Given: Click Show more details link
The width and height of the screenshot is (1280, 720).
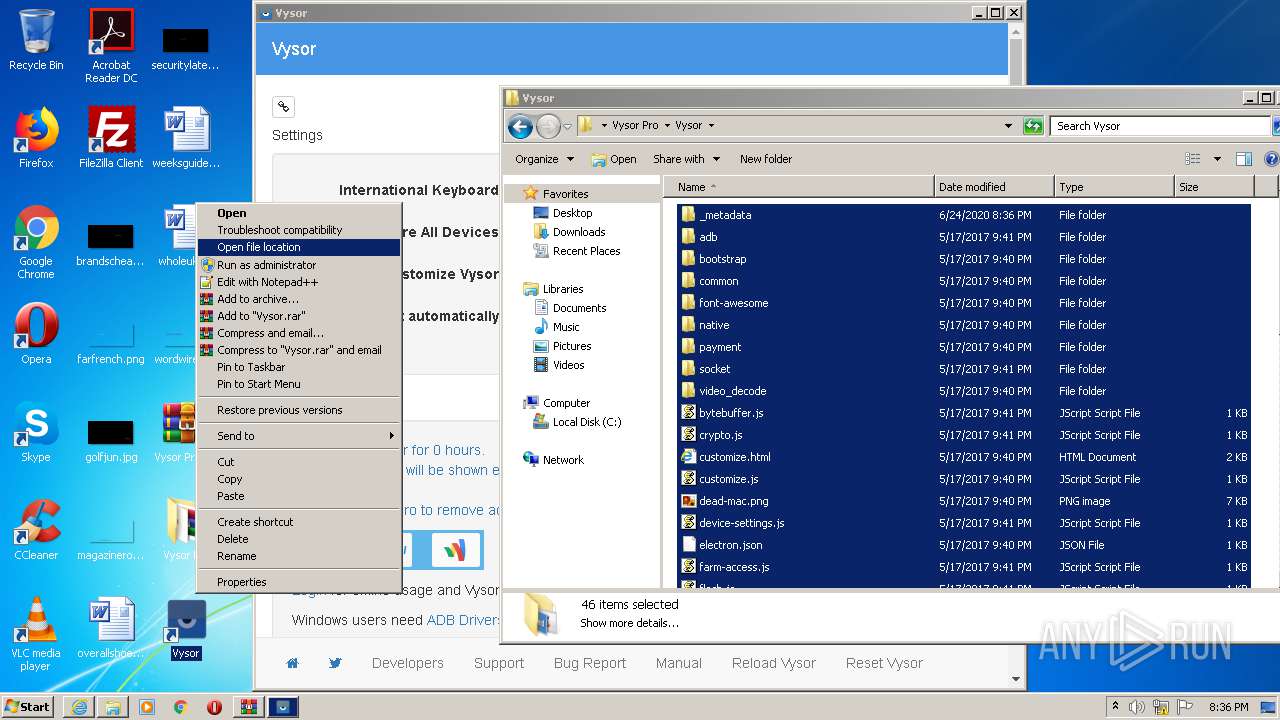Looking at the screenshot, I should (629, 623).
